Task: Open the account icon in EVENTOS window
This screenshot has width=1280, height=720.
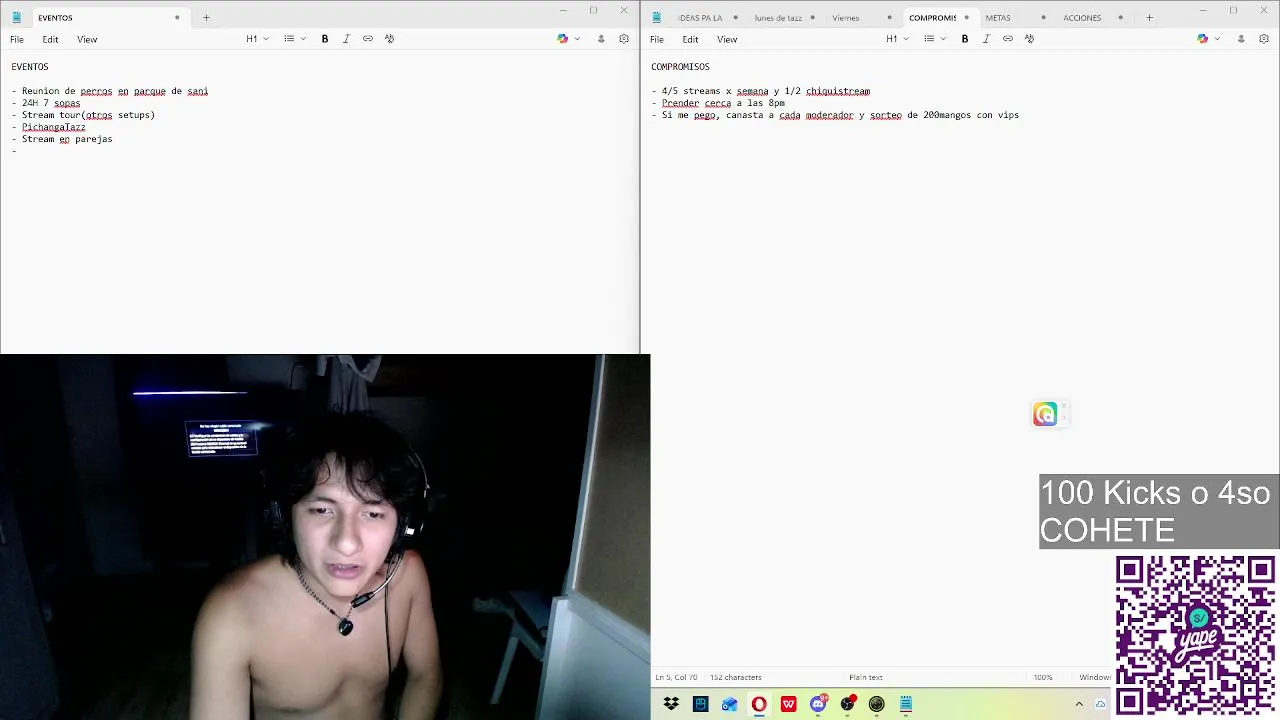Action: 601,39
